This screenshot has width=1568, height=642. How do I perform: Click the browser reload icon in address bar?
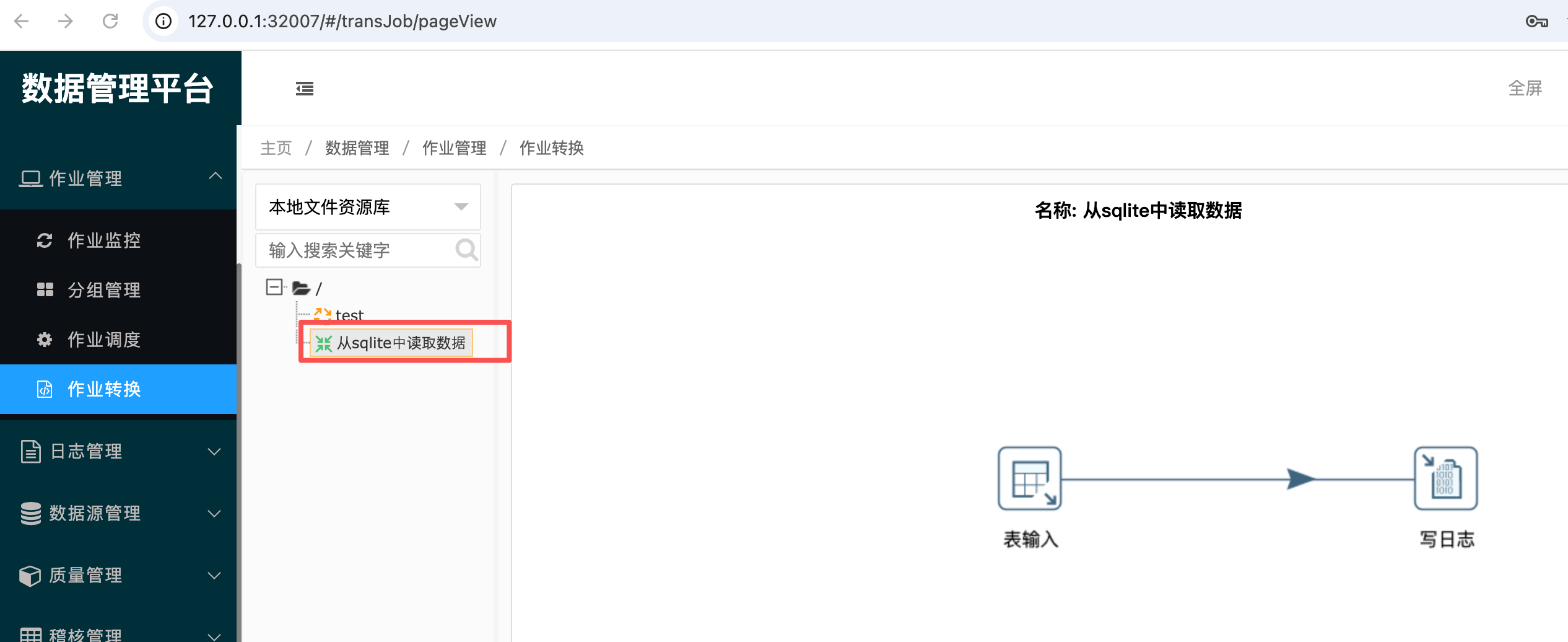(x=111, y=21)
